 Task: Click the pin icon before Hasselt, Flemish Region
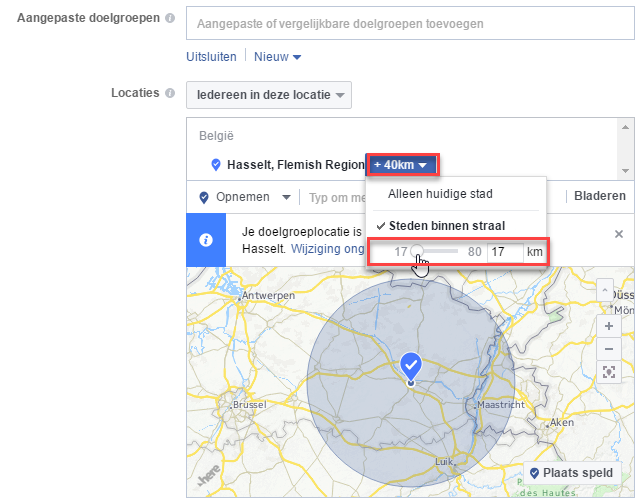coord(216,165)
